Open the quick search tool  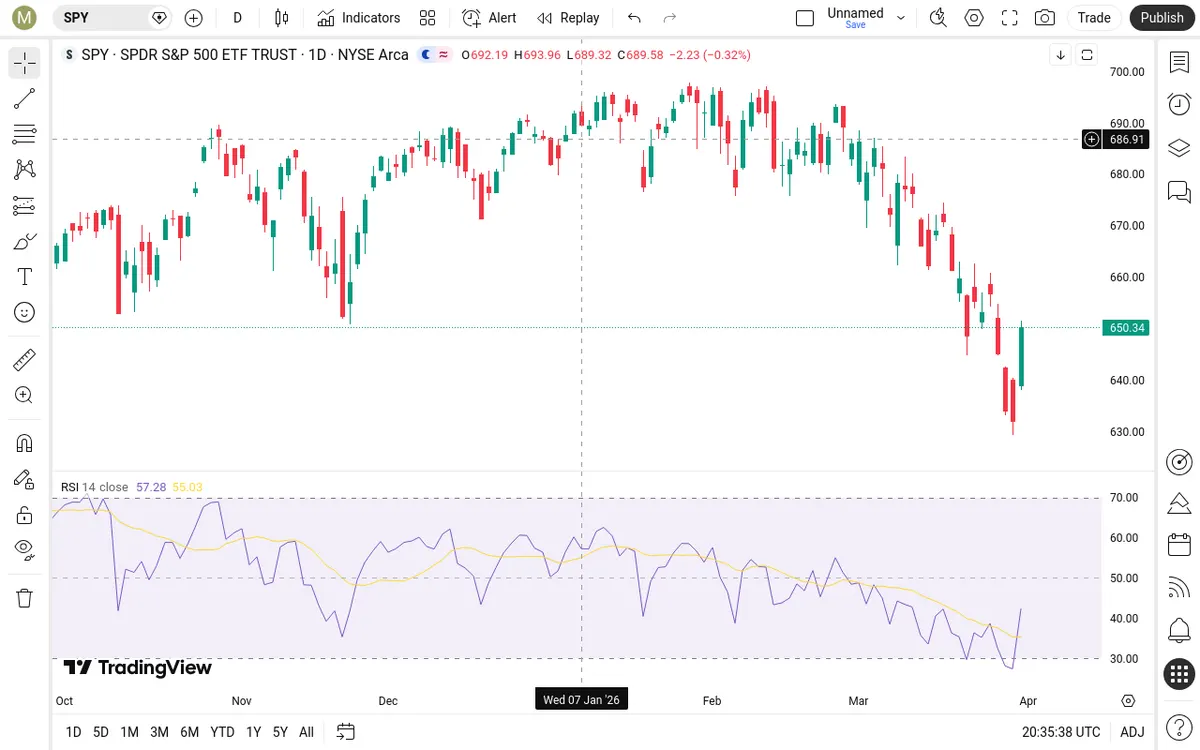pyautogui.click(x=938, y=17)
